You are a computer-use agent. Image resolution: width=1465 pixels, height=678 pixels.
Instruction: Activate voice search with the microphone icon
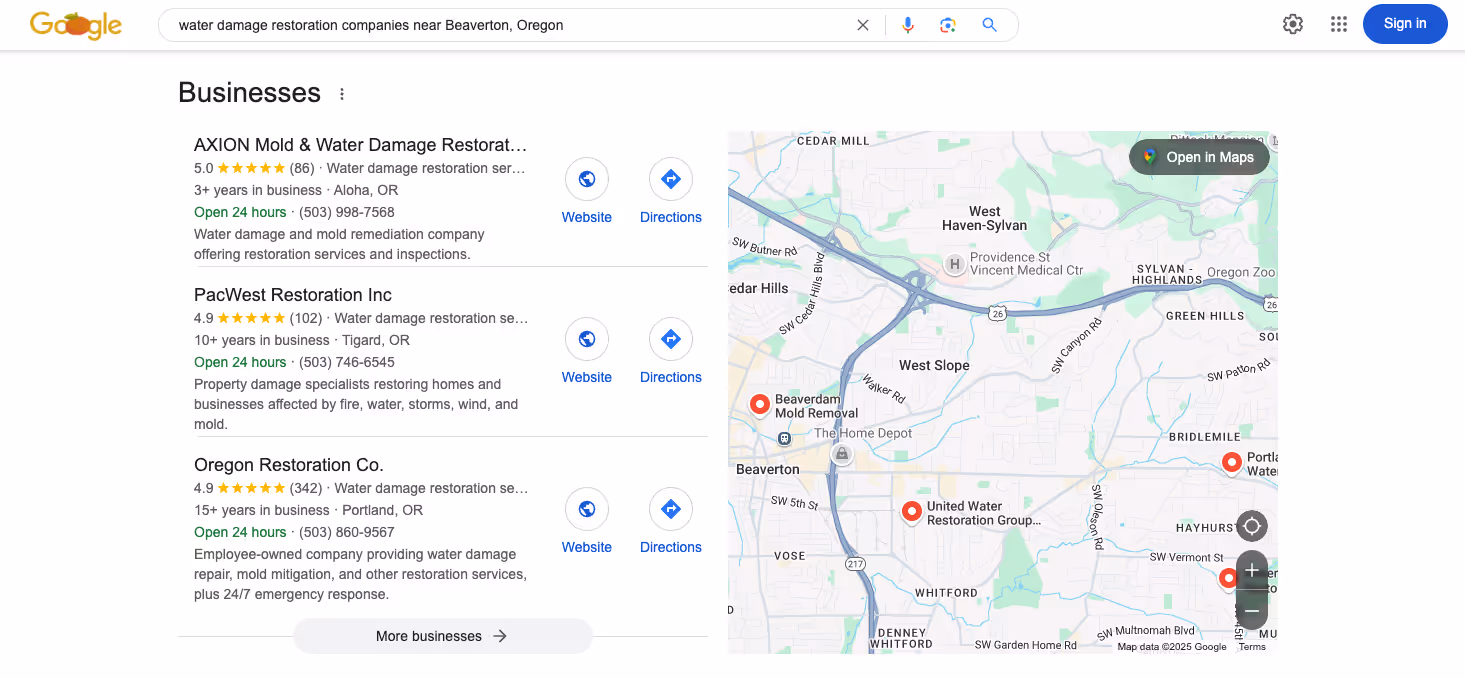click(907, 24)
